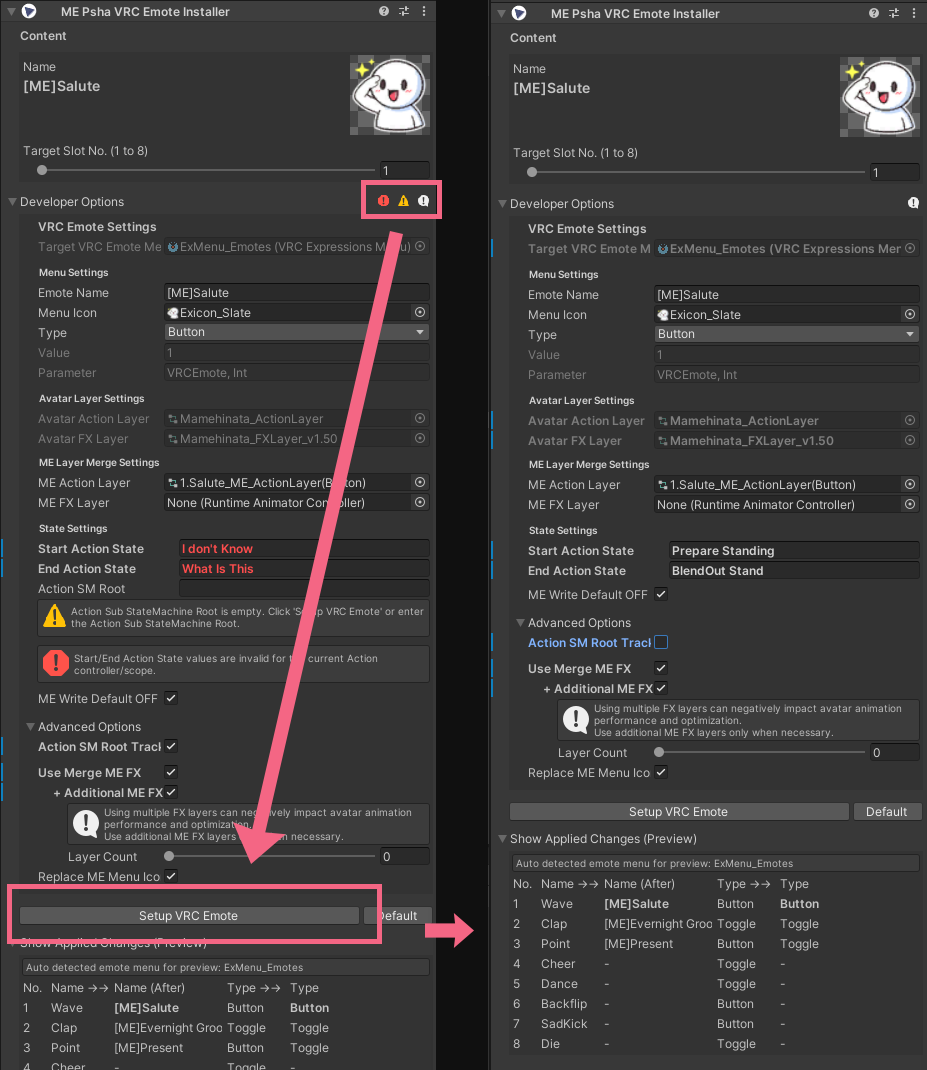Open the help icon in the left panel header
This screenshot has width=927, height=1070.
(384, 11)
